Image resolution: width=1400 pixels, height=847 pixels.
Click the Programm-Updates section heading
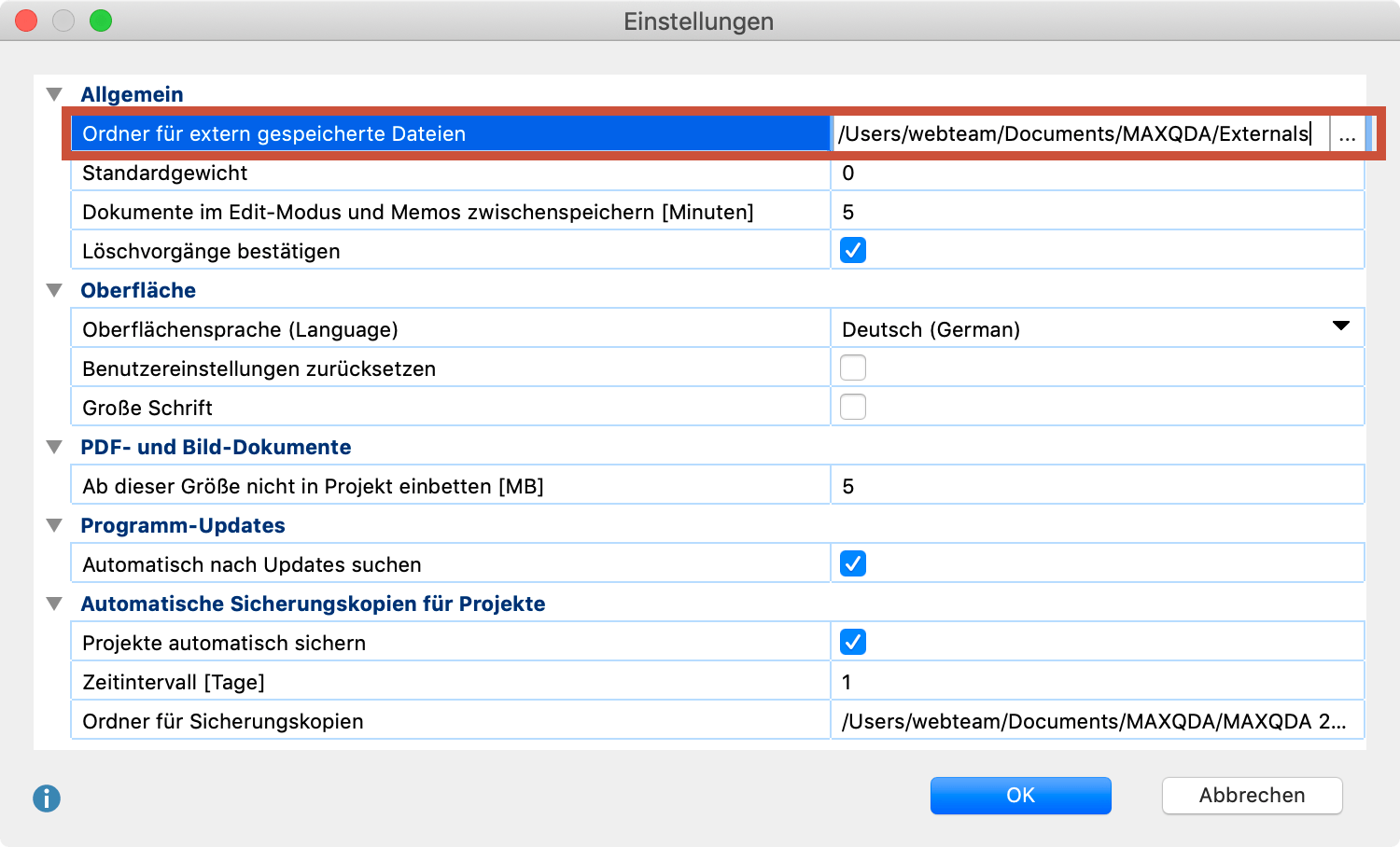point(183,525)
